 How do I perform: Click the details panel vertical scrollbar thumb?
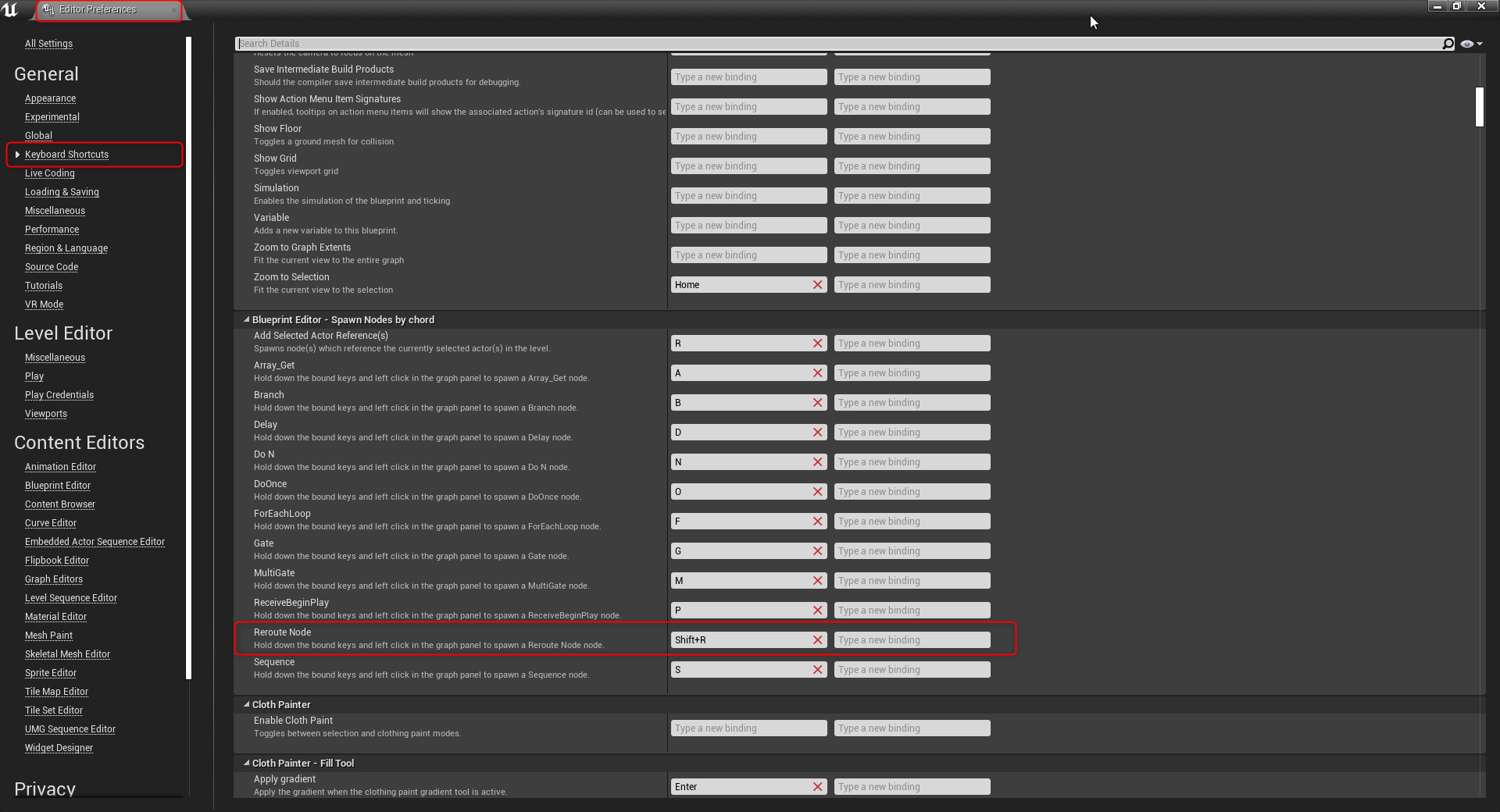pos(1479,107)
